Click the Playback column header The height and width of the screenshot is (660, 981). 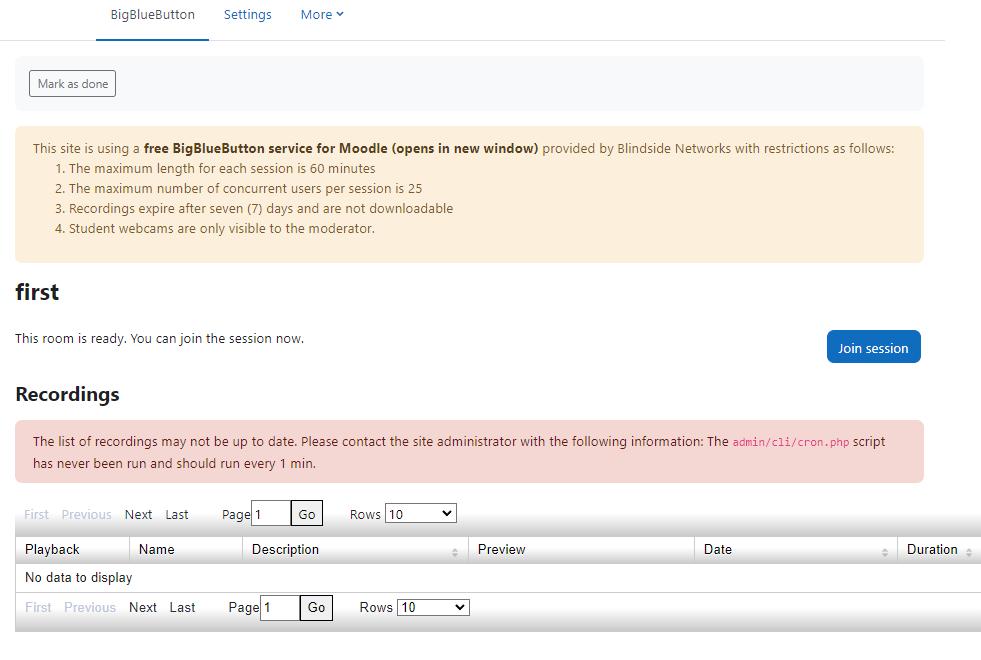coord(72,550)
